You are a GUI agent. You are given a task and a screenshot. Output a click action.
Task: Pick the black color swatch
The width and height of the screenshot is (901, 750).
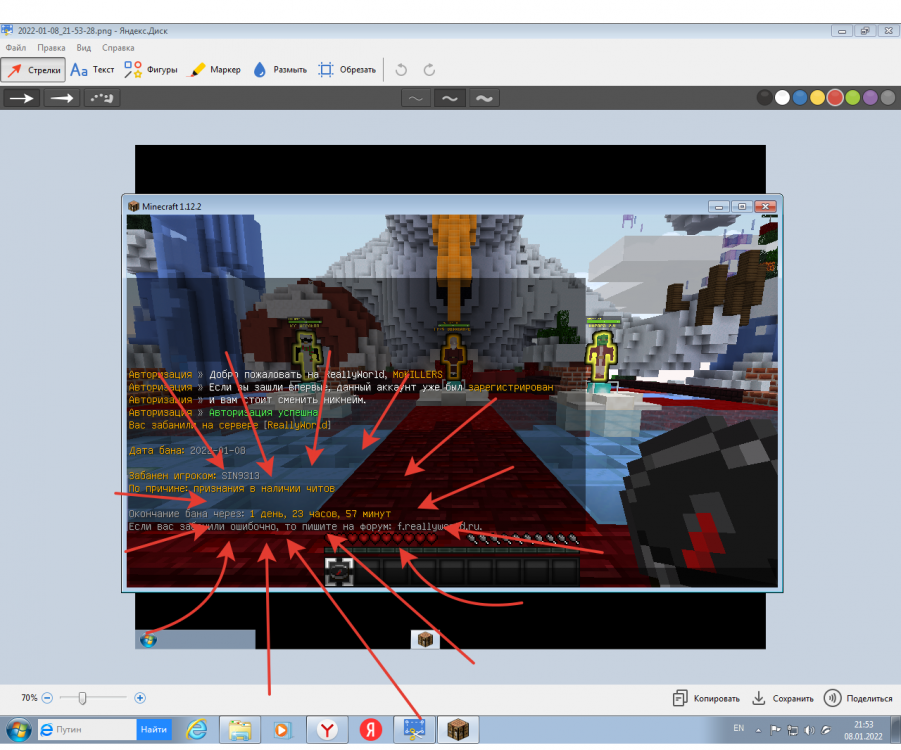[x=764, y=98]
